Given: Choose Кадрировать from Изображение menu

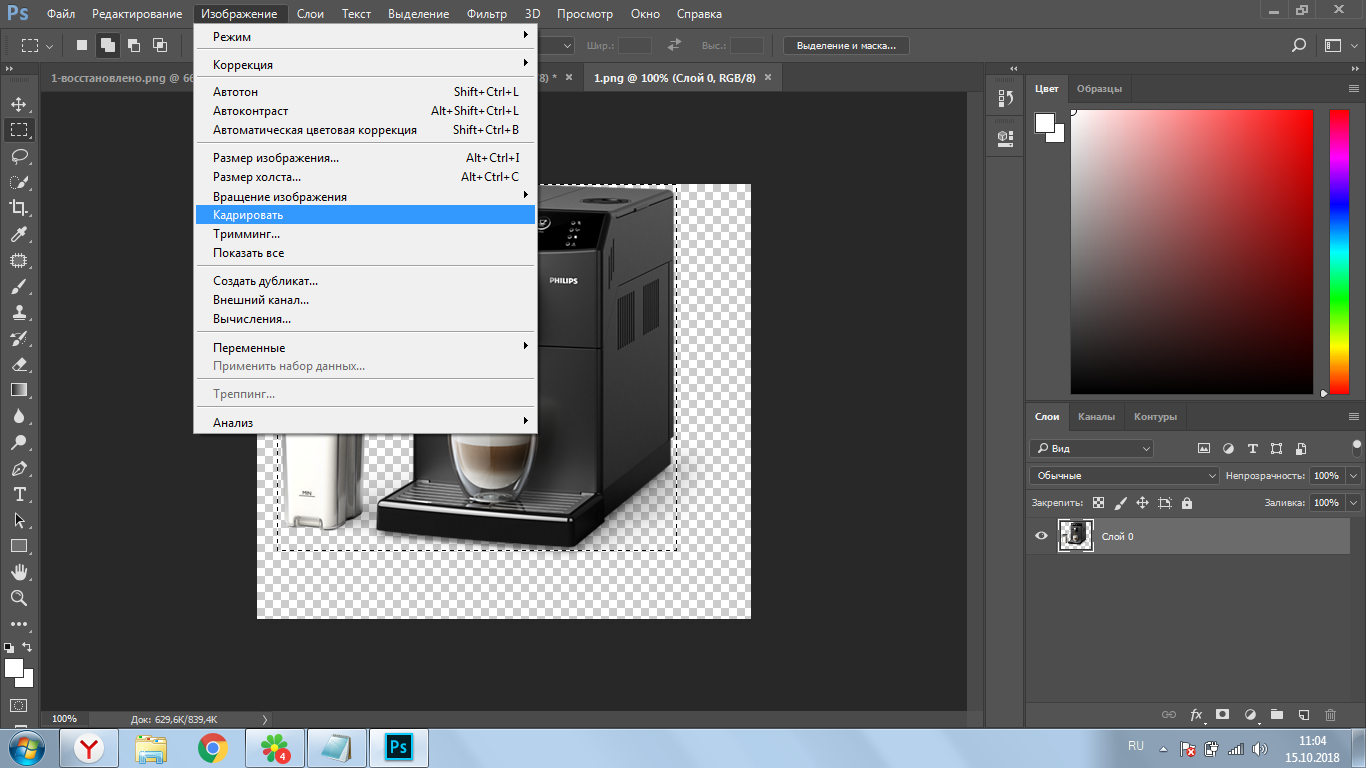Looking at the screenshot, I should coord(365,215).
